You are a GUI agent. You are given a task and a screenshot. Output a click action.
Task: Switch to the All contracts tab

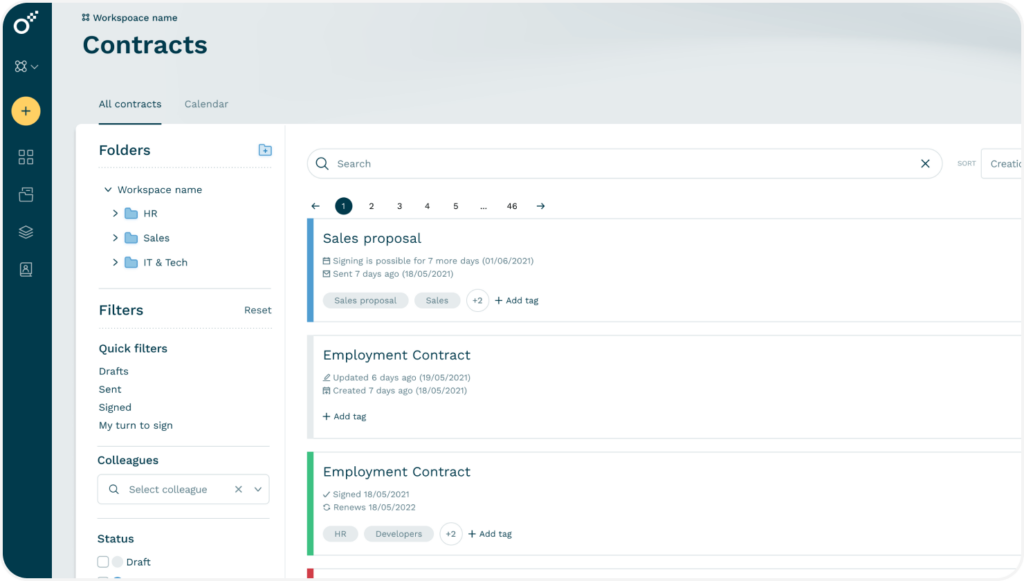coord(130,104)
